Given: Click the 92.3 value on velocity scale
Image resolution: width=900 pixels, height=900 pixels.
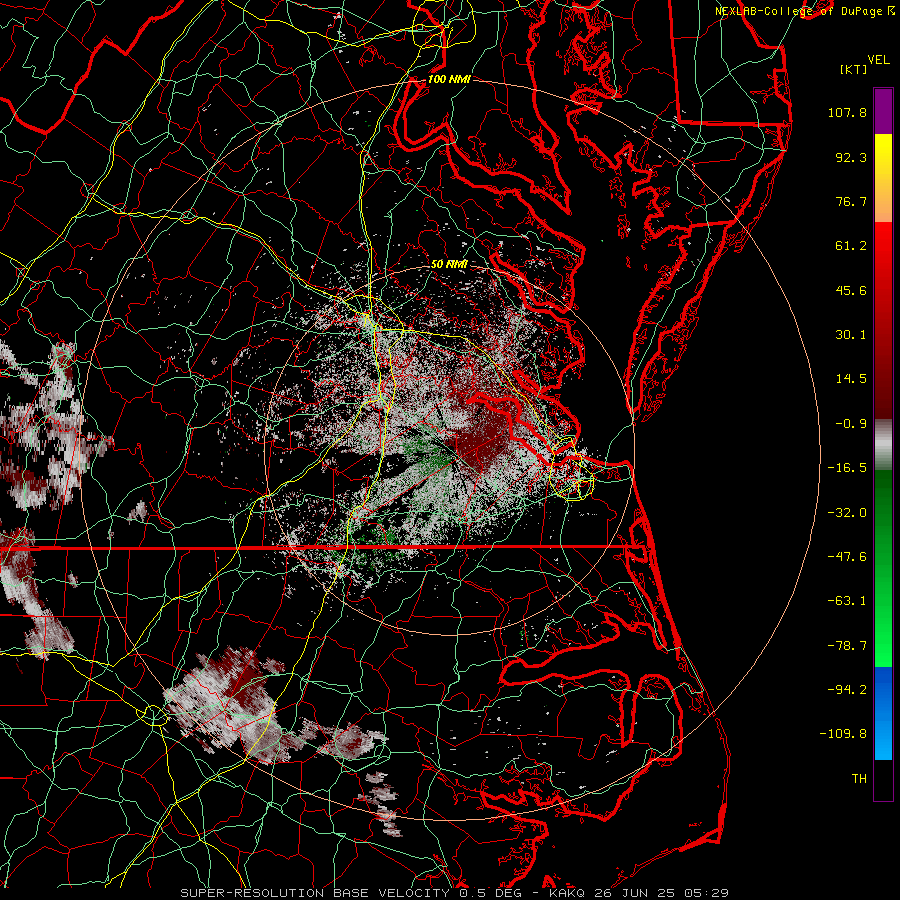Looking at the screenshot, I should [851, 157].
